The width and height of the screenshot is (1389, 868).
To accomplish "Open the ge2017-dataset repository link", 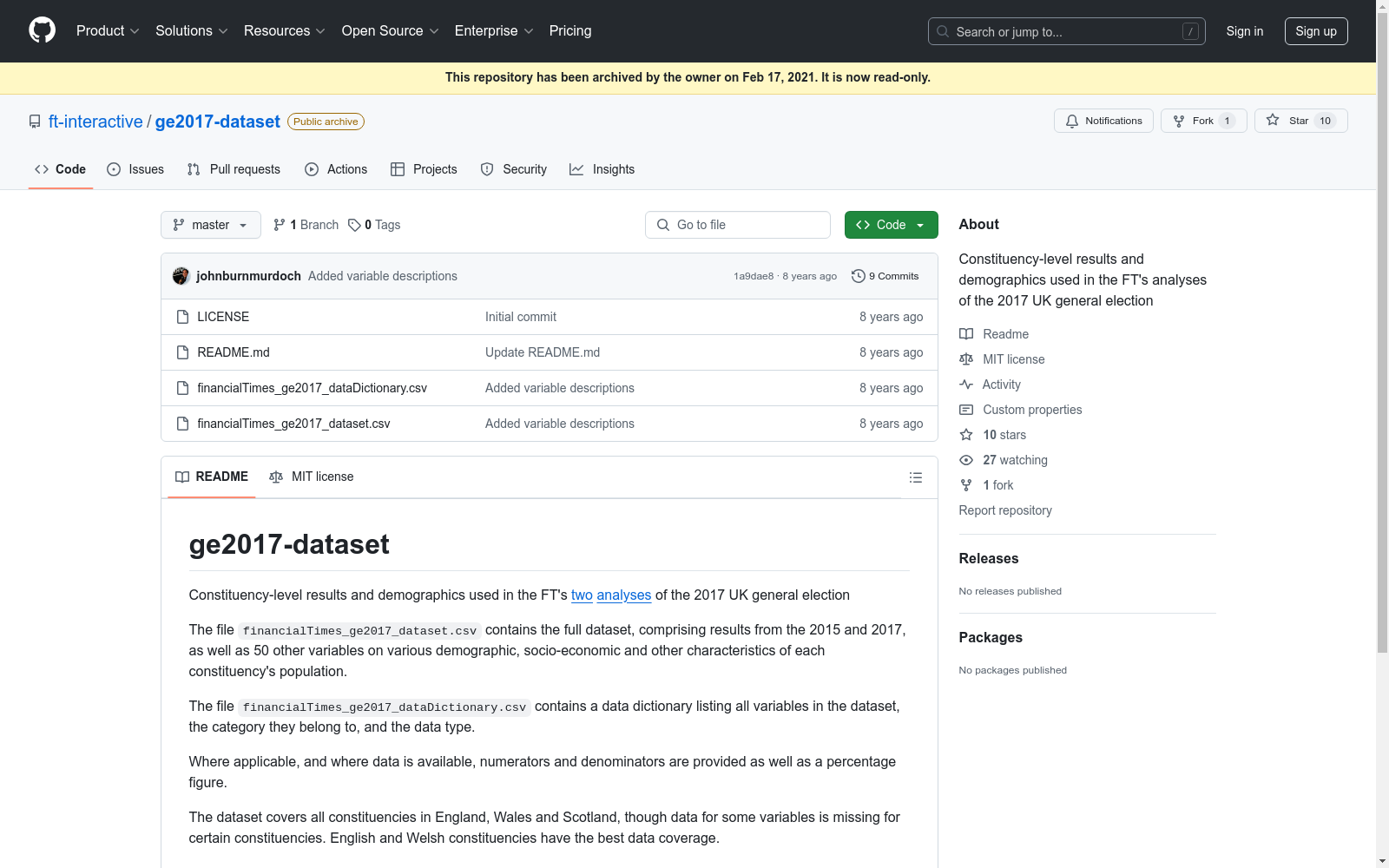I will pos(218,122).
